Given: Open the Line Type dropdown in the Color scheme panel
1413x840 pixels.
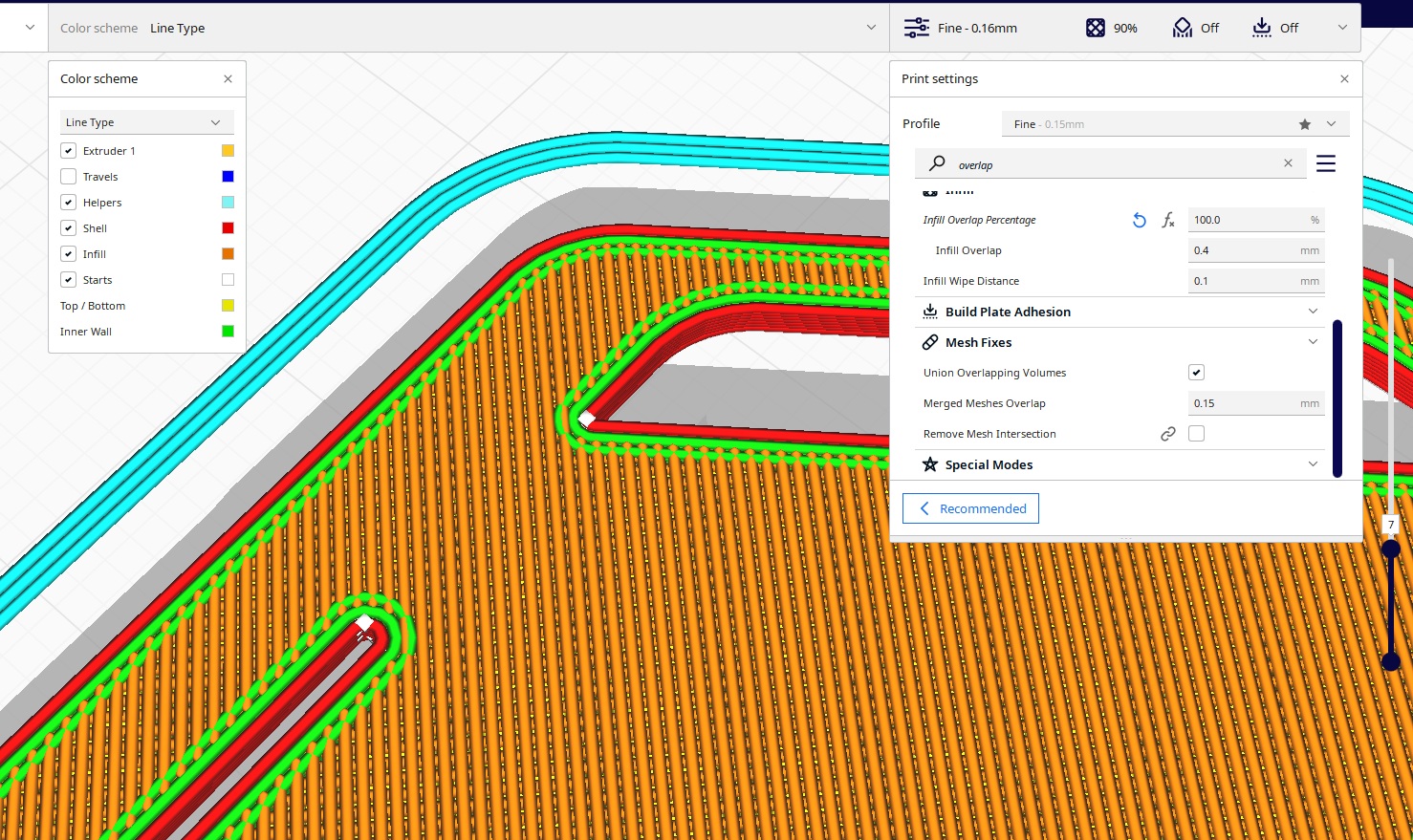Looking at the screenshot, I should 146,122.
